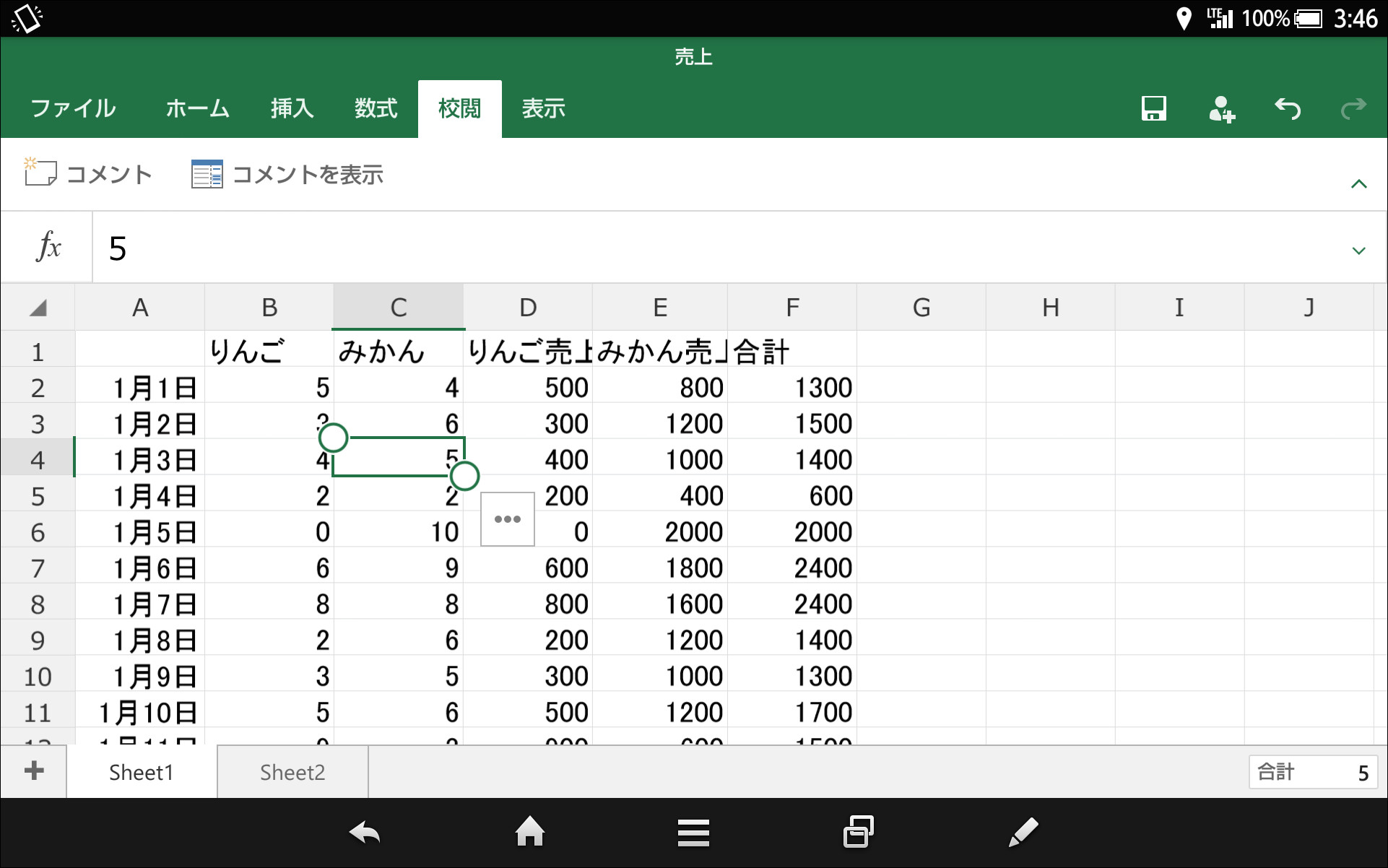Click the fx formula icon

(x=48, y=246)
